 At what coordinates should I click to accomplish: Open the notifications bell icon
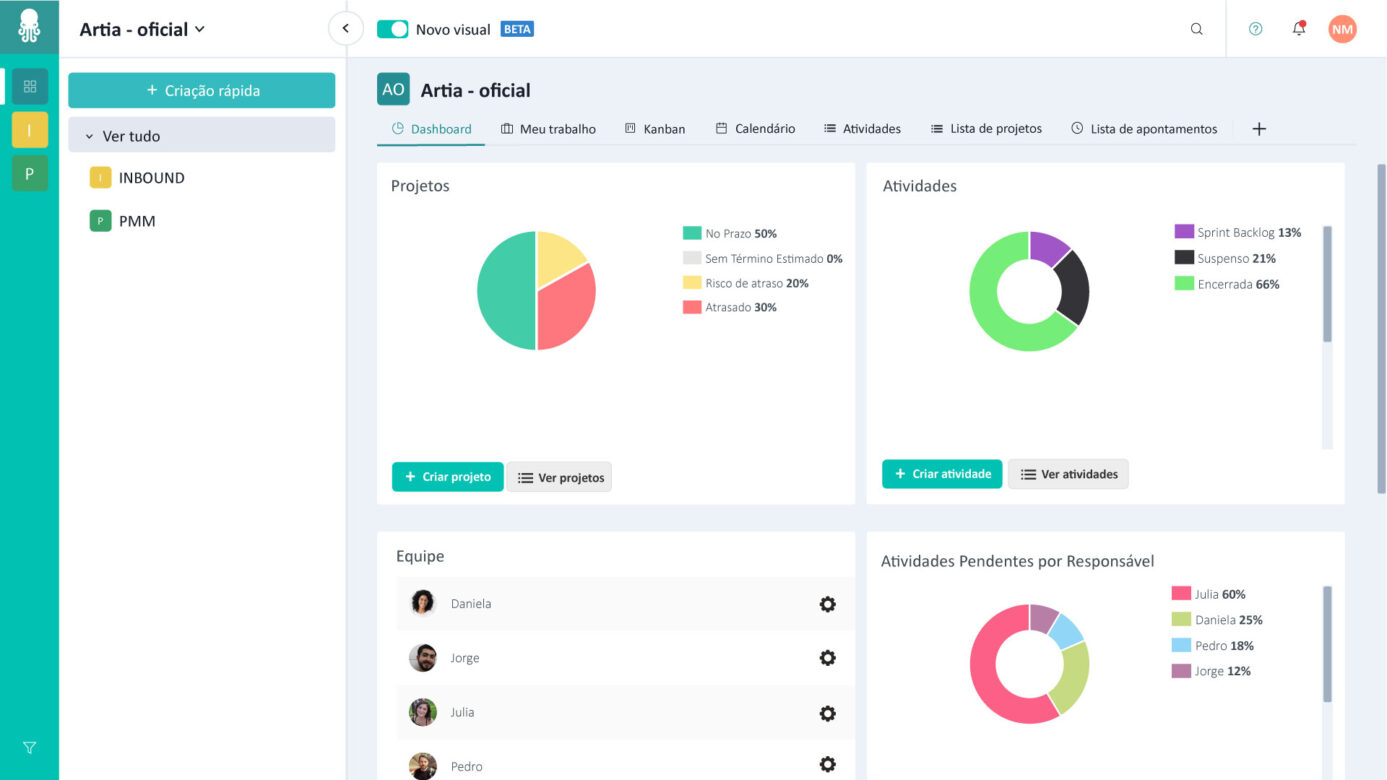1299,29
